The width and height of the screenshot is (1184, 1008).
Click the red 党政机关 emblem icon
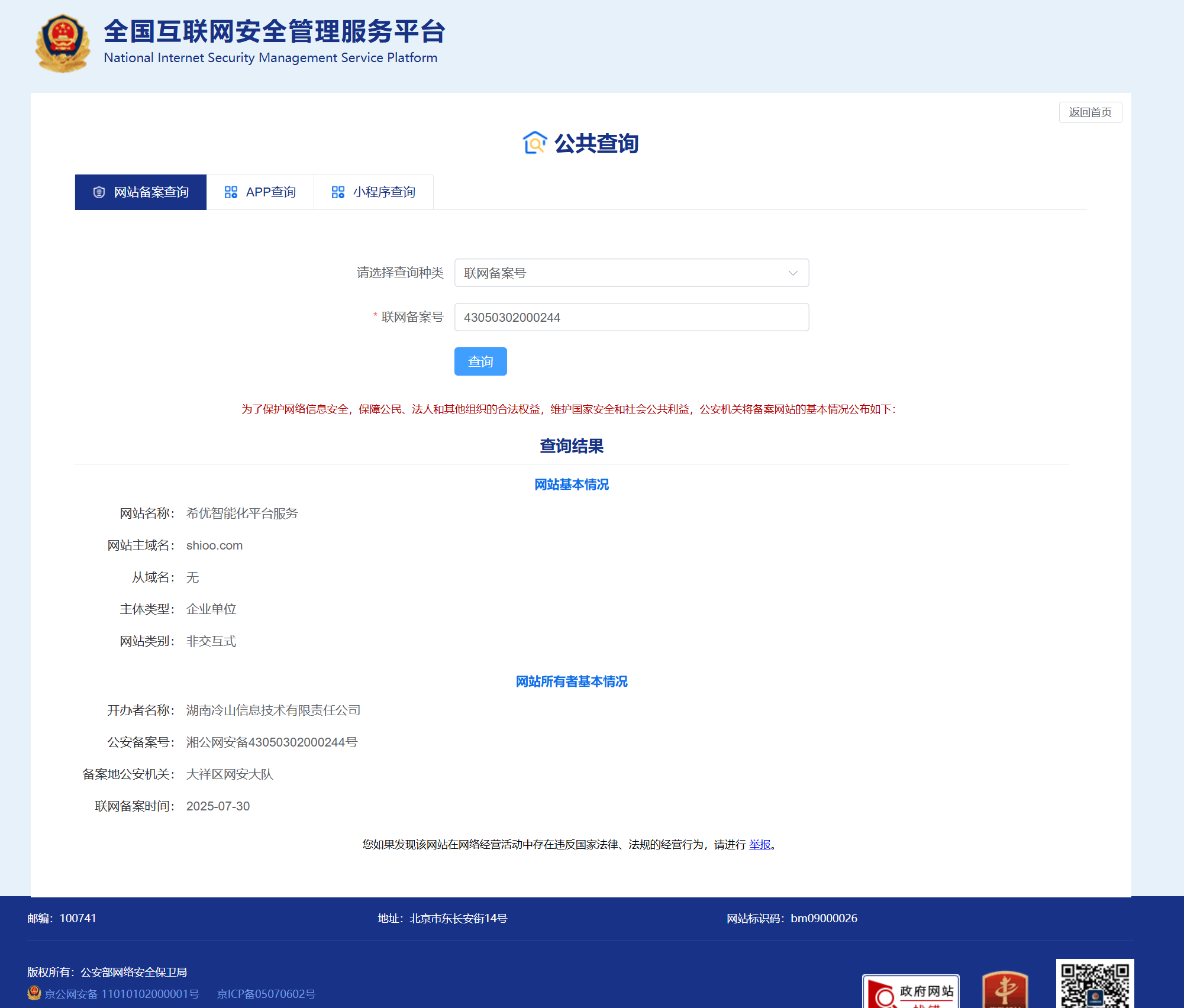tap(1005, 990)
